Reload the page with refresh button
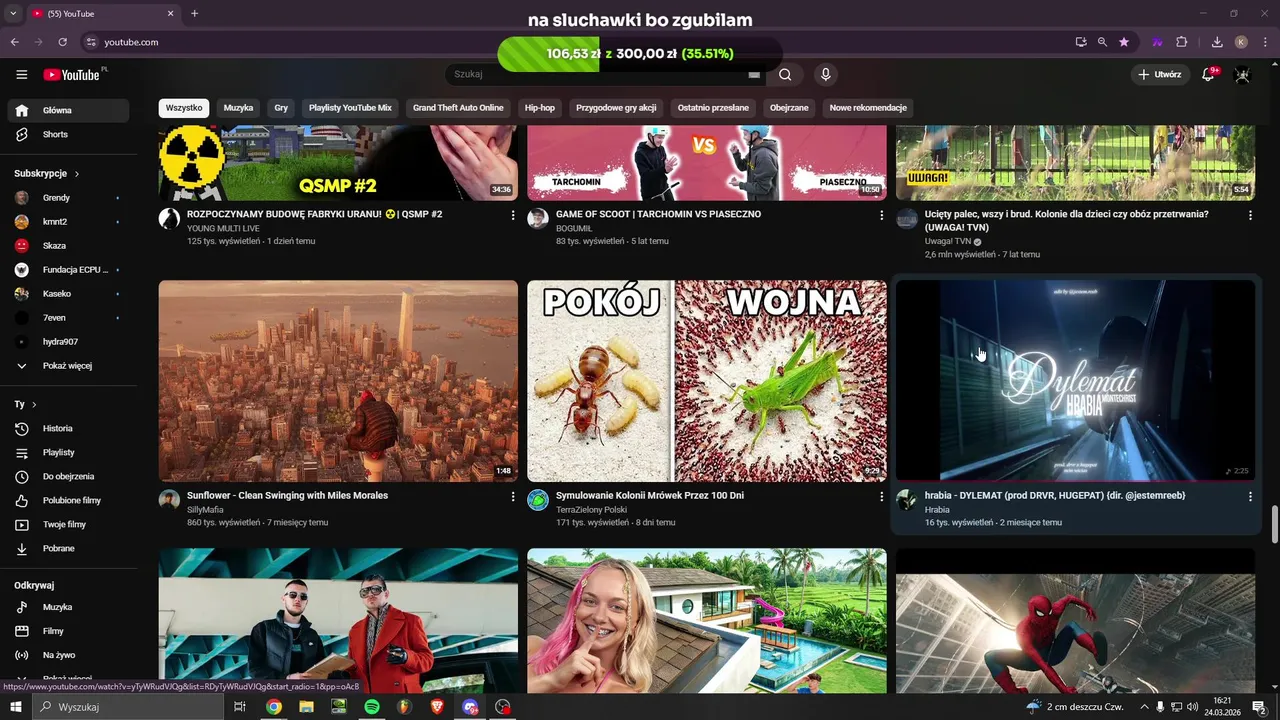The width and height of the screenshot is (1280, 720). pos(62,42)
